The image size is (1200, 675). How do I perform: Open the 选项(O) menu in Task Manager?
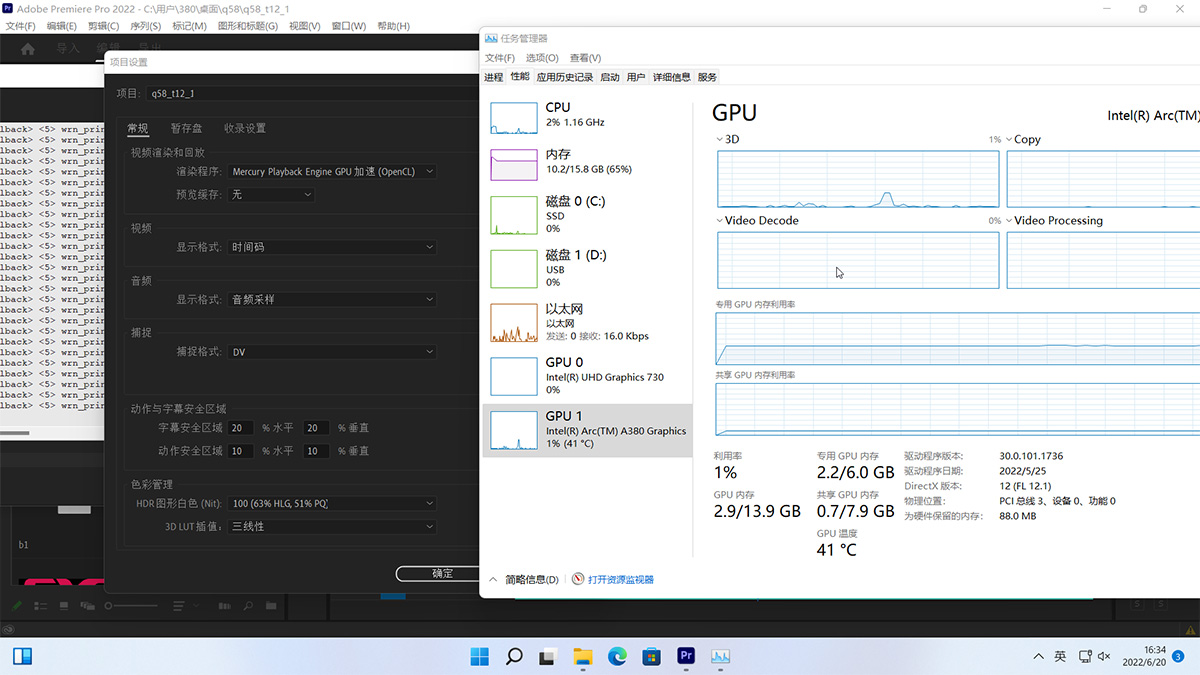tap(542, 58)
